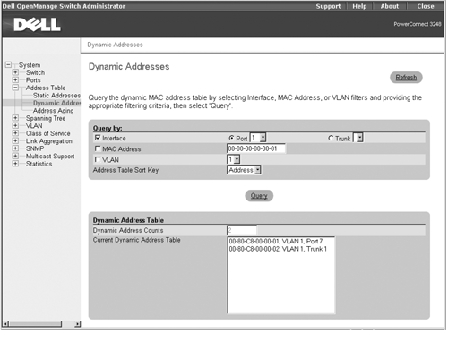The width and height of the screenshot is (457, 361).
Task: Expand the SNMP tree node
Action: coord(15,148)
